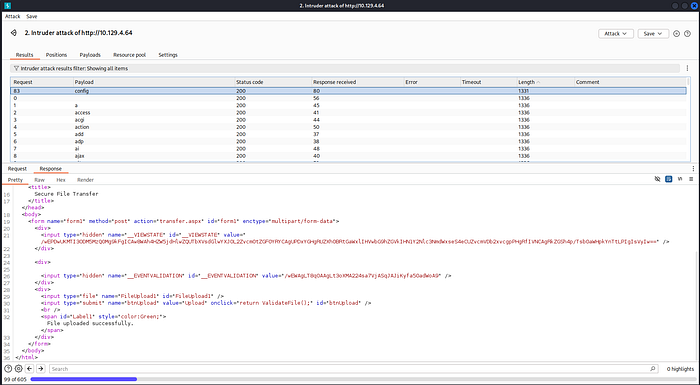Open the help question mark icon in the header
This screenshot has height=385, width=700.
(x=688, y=33)
